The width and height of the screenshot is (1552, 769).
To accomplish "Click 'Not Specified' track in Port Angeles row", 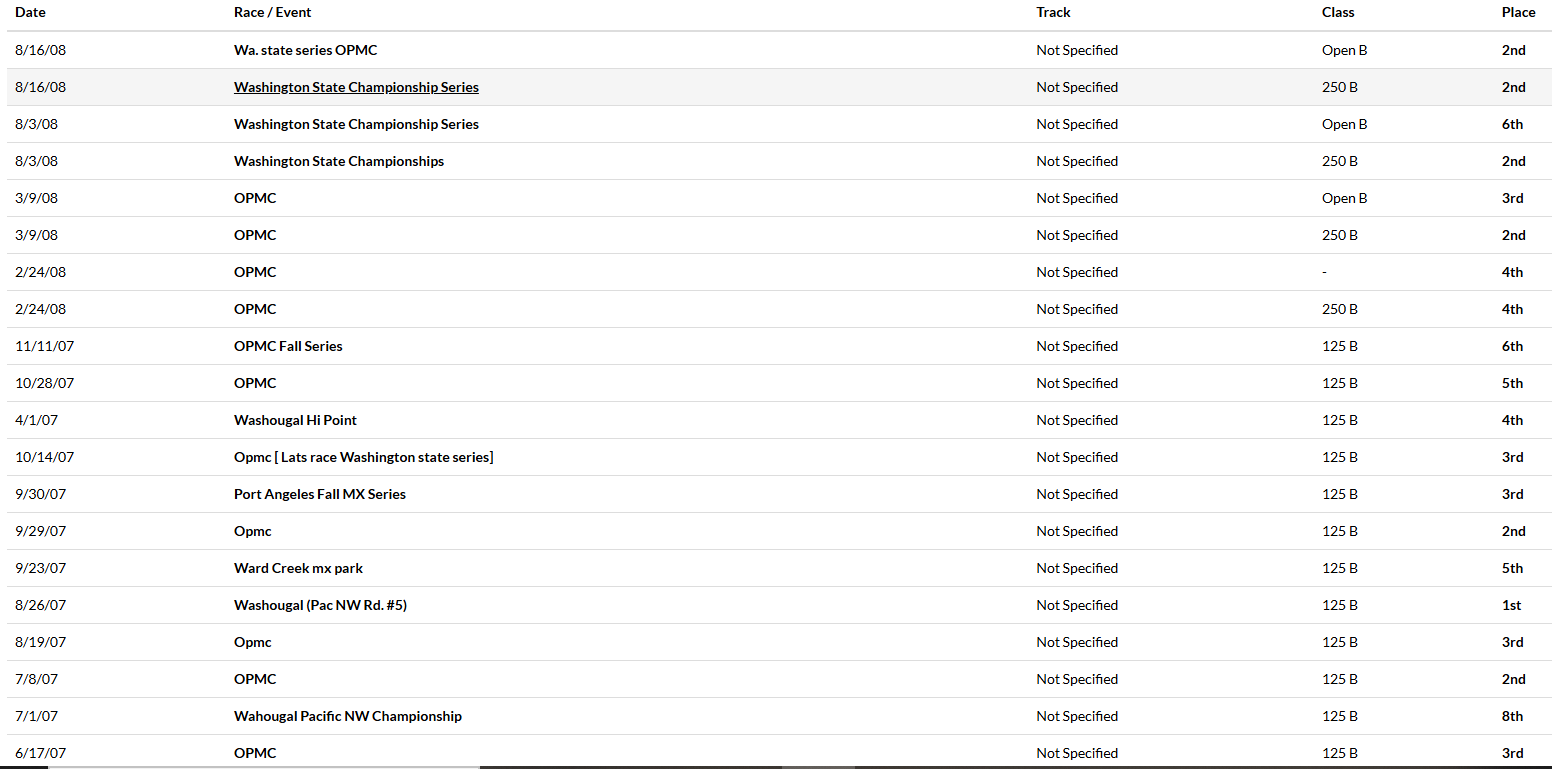I will coord(1077,494).
